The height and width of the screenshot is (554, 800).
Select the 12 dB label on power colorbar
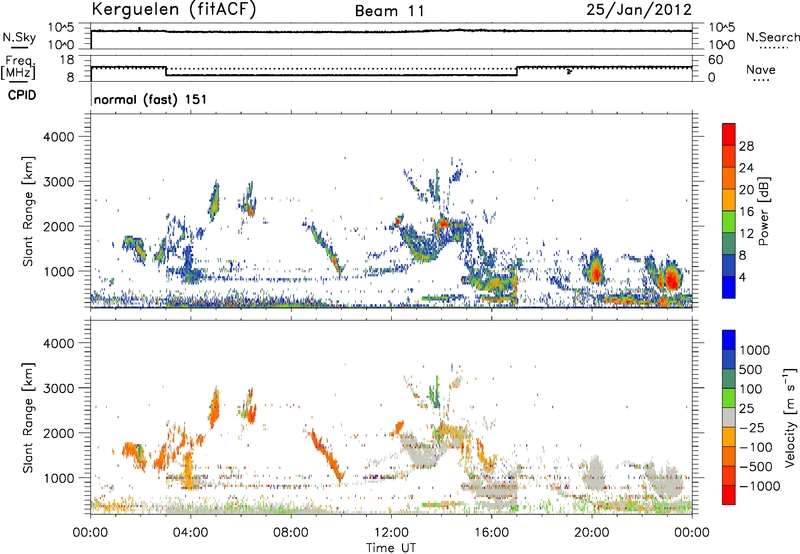746,233
